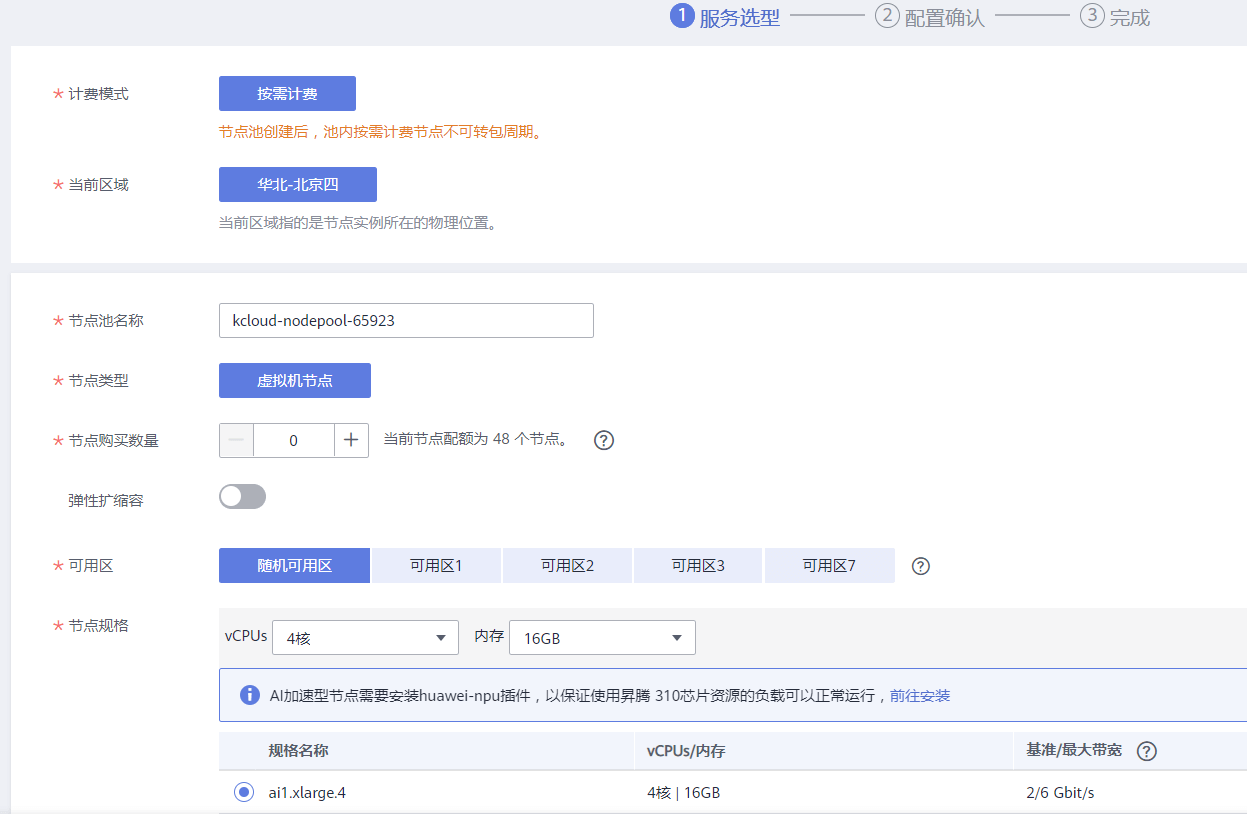Click the 节点池名称 field label
The image size is (1247, 815).
tap(106, 320)
